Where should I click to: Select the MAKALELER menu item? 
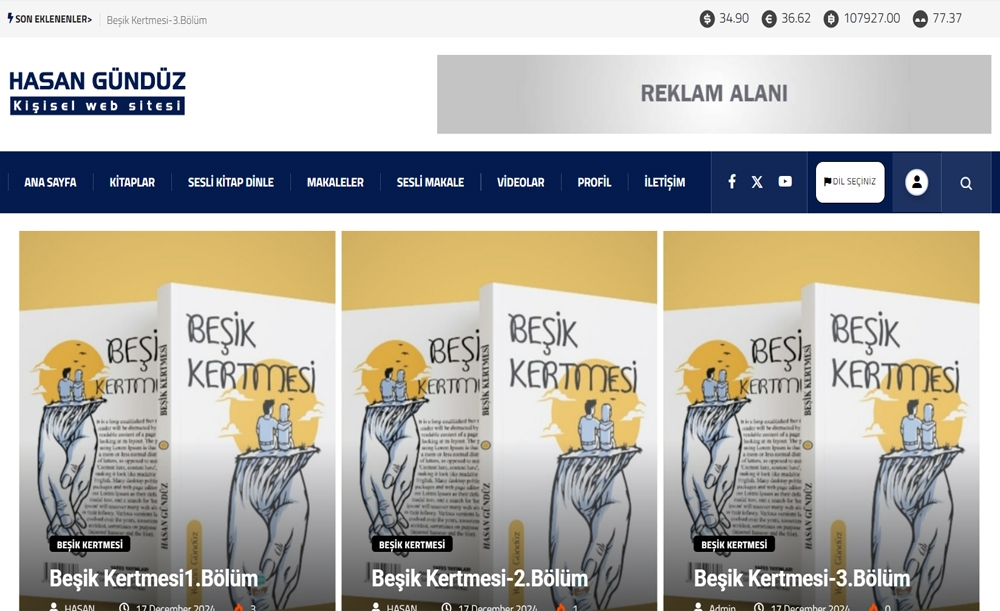tap(335, 182)
